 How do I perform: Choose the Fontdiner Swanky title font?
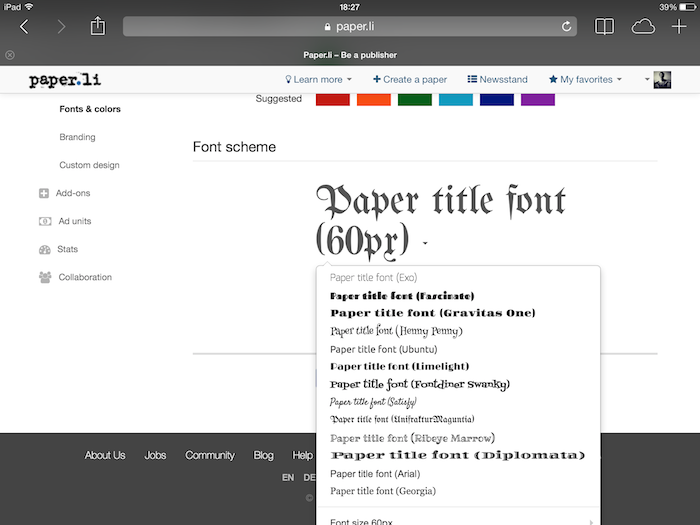tap(420, 384)
